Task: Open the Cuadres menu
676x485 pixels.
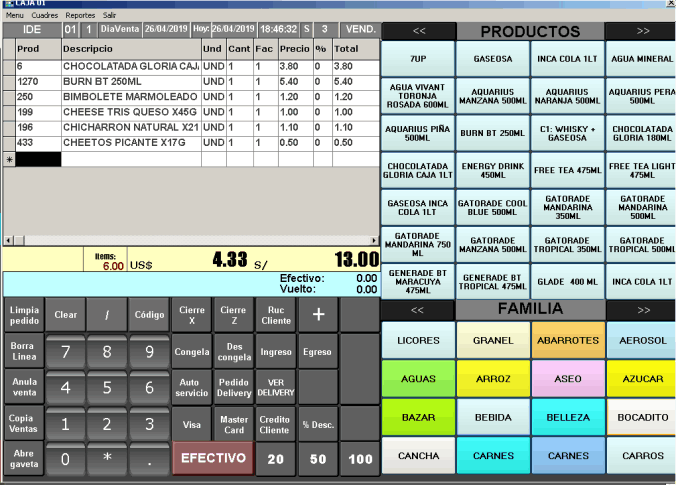Action: pyautogui.click(x=44, y=15)
